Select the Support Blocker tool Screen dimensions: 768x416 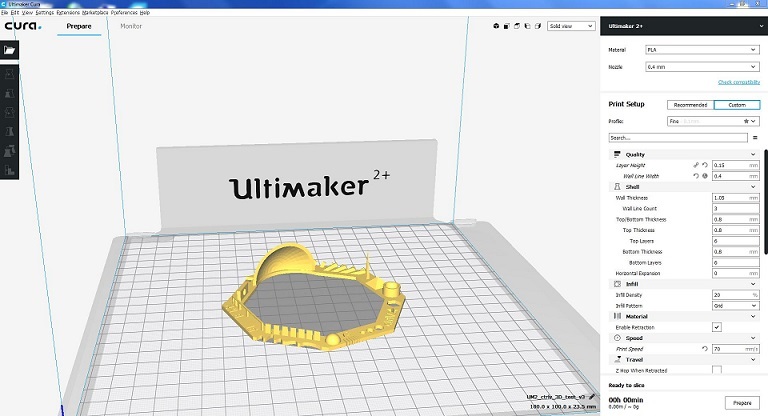pyautogui.click(x=9, y=170)
